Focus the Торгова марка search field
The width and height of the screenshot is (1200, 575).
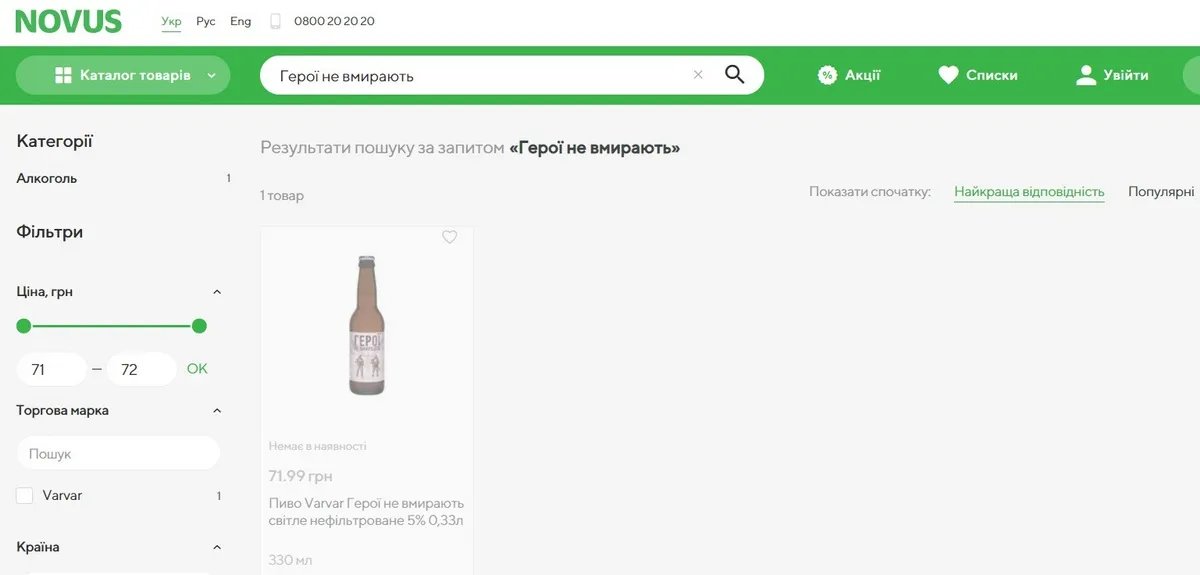tap(118, 454)
